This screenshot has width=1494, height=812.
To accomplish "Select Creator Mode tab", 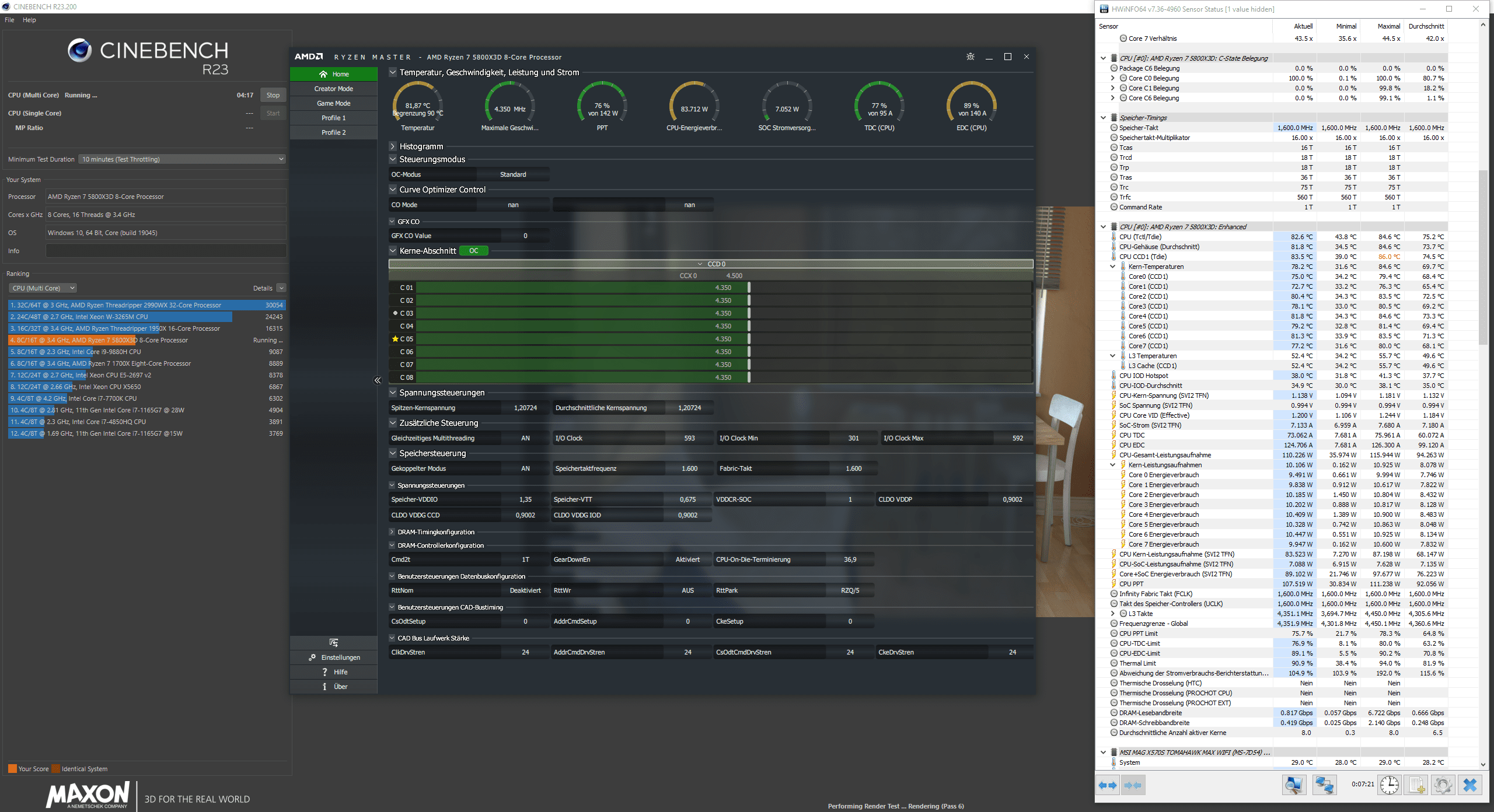I will tap(334, 89).
